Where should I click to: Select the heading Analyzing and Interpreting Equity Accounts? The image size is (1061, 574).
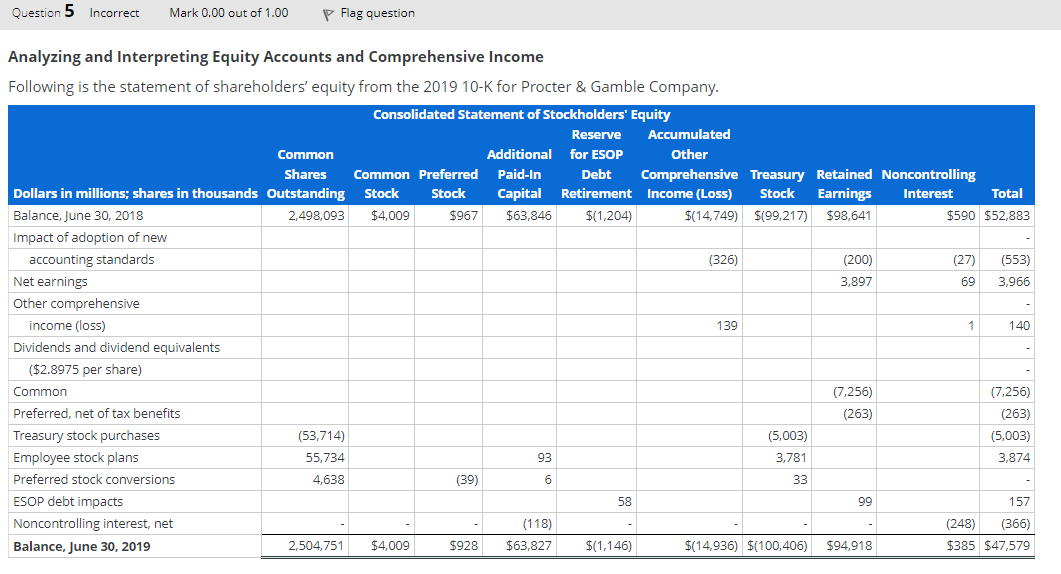click(x=276, y=56)
